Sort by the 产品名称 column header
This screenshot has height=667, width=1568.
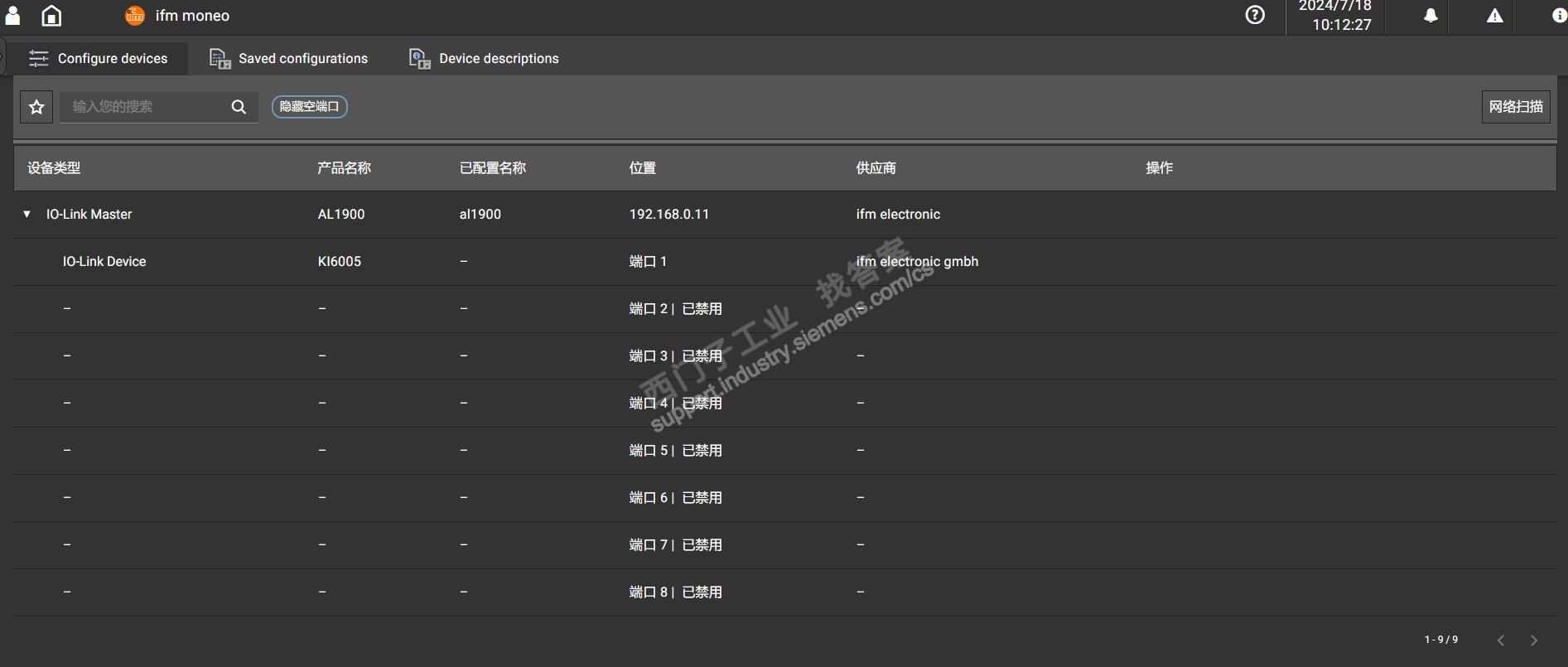click(345, 168)
